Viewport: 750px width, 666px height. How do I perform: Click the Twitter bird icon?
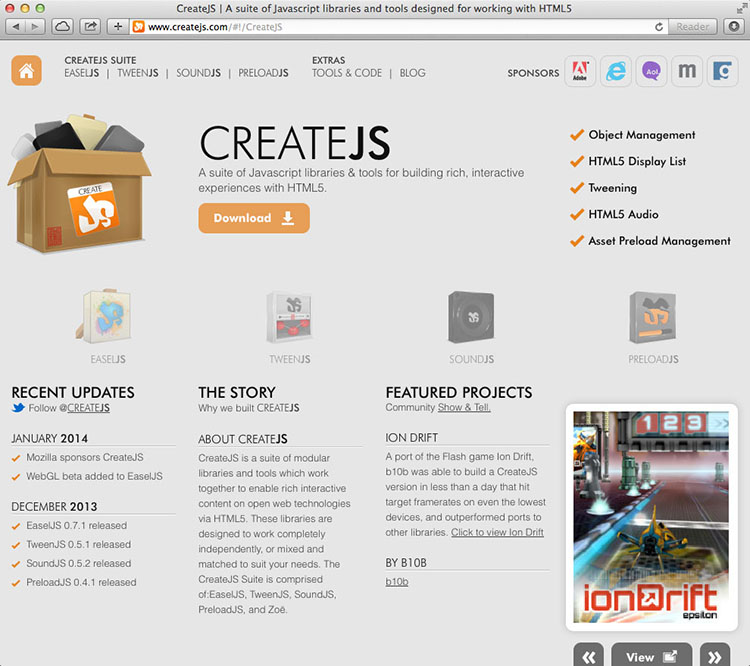click(18, 408)
